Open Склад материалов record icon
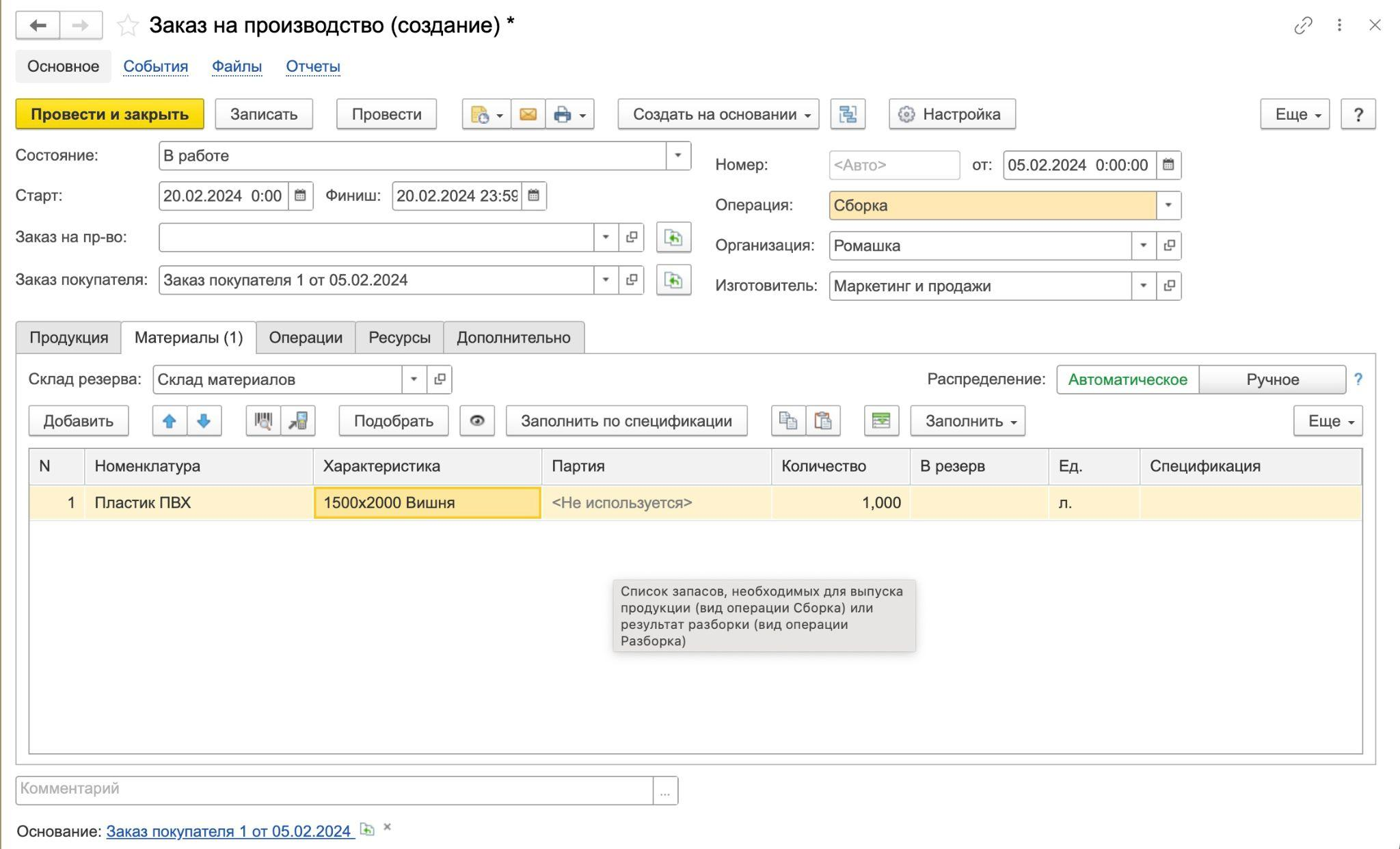This screenshot has height=849, width=1400. click(x=440, y=379)
